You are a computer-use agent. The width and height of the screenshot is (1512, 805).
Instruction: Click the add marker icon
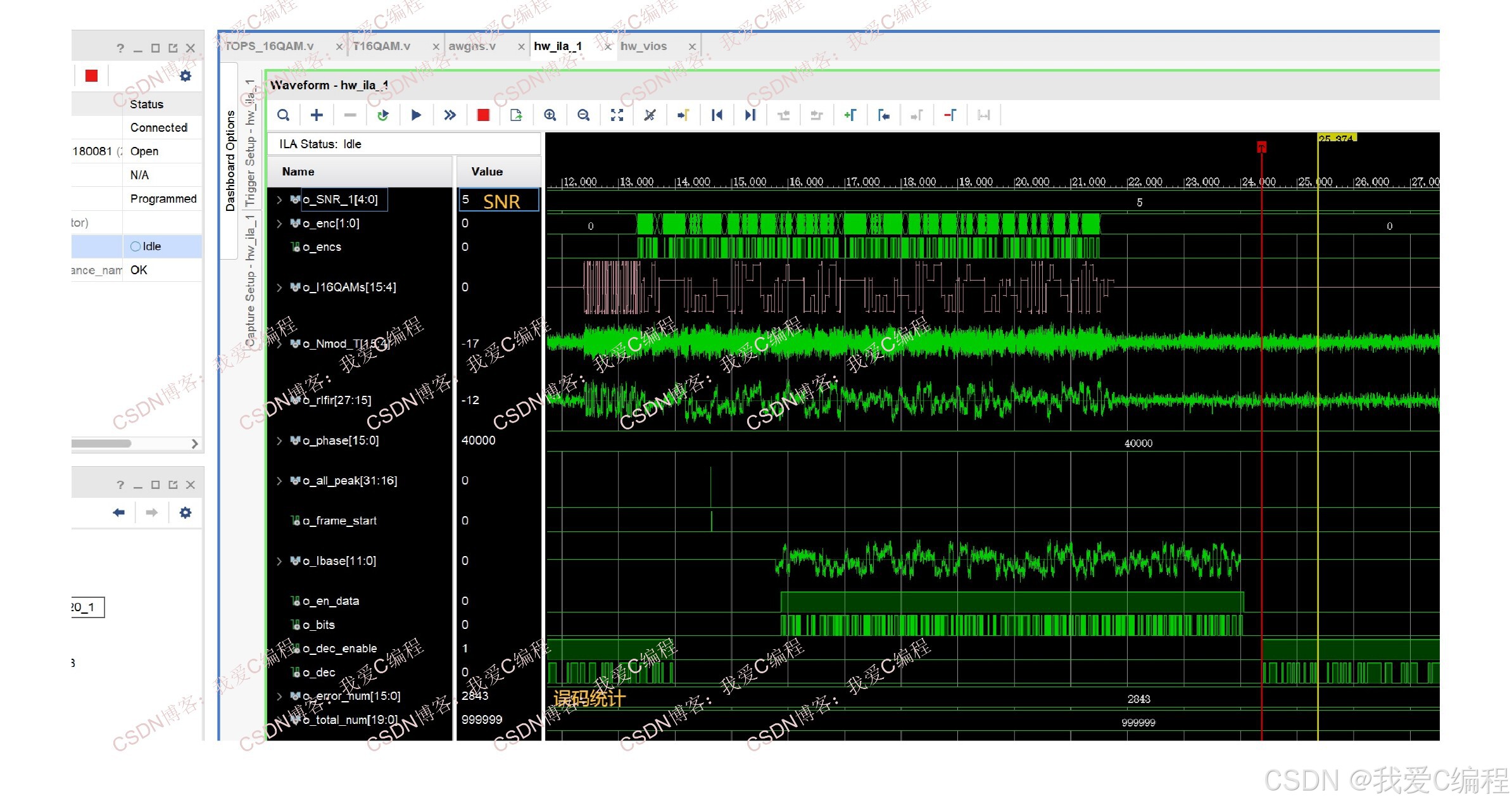pos(850,115)
